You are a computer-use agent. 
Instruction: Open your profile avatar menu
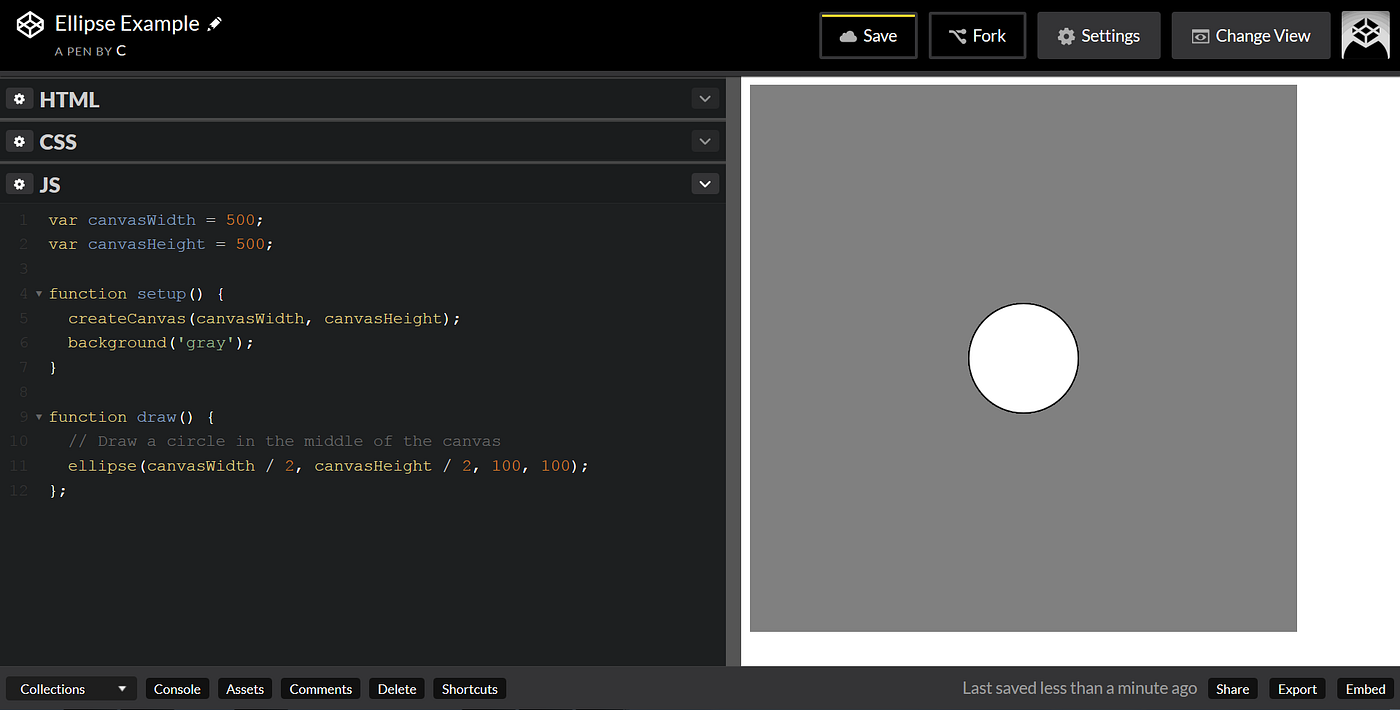coord(1366,35)
